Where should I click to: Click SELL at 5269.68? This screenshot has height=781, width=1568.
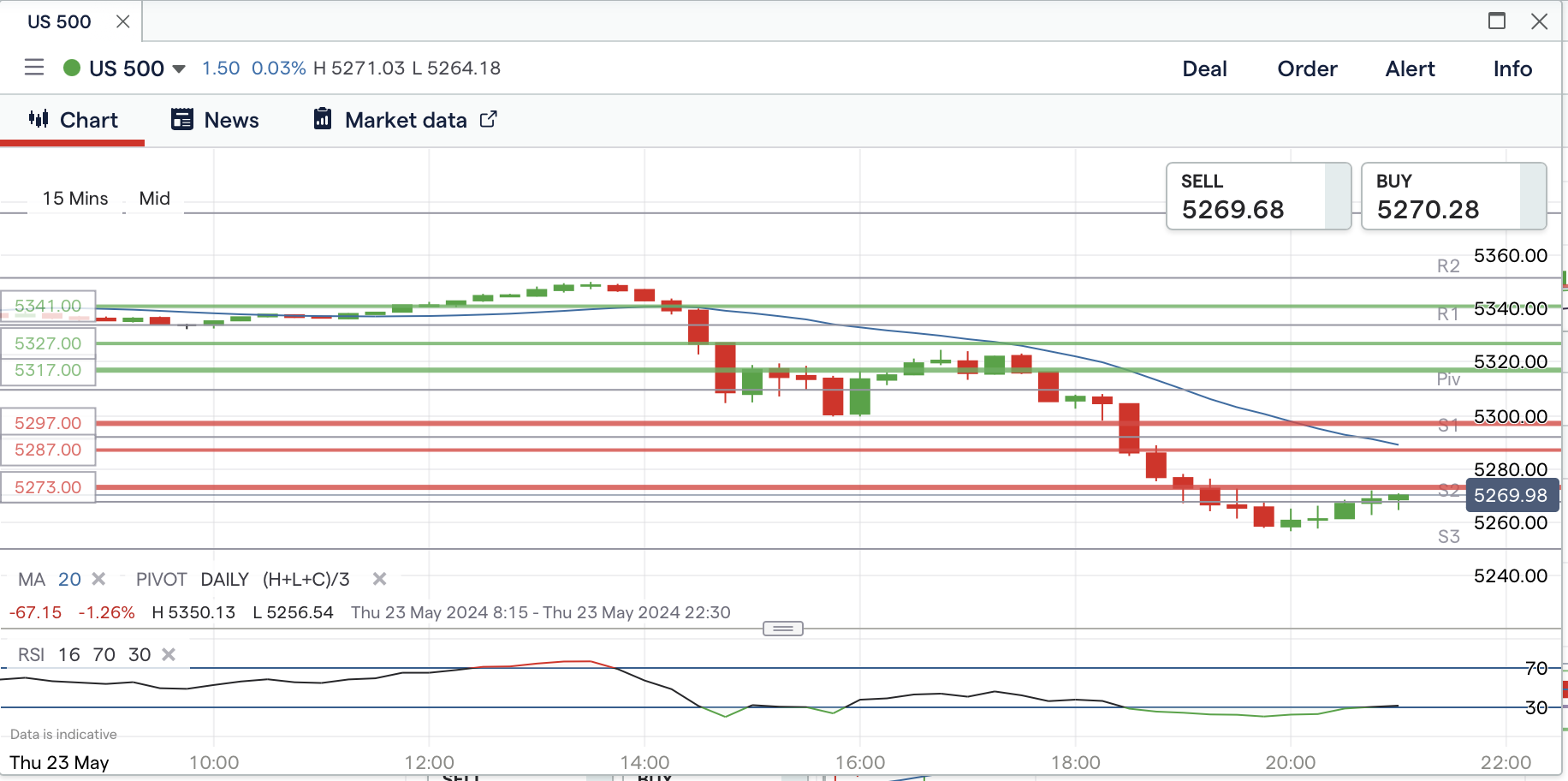pyautogui.click(x=1258, y=196)
